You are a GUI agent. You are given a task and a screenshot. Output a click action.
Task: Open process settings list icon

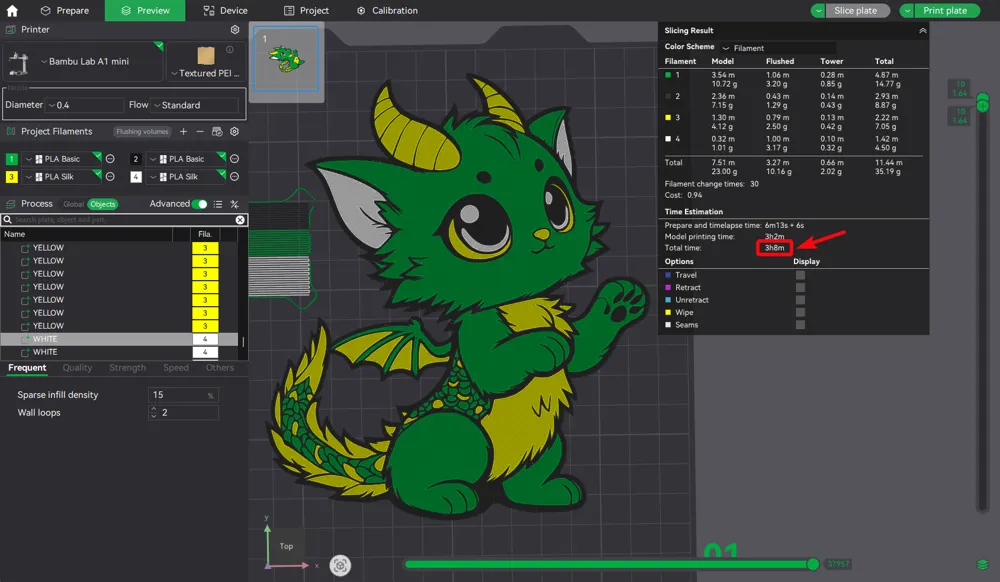(217, 204)
